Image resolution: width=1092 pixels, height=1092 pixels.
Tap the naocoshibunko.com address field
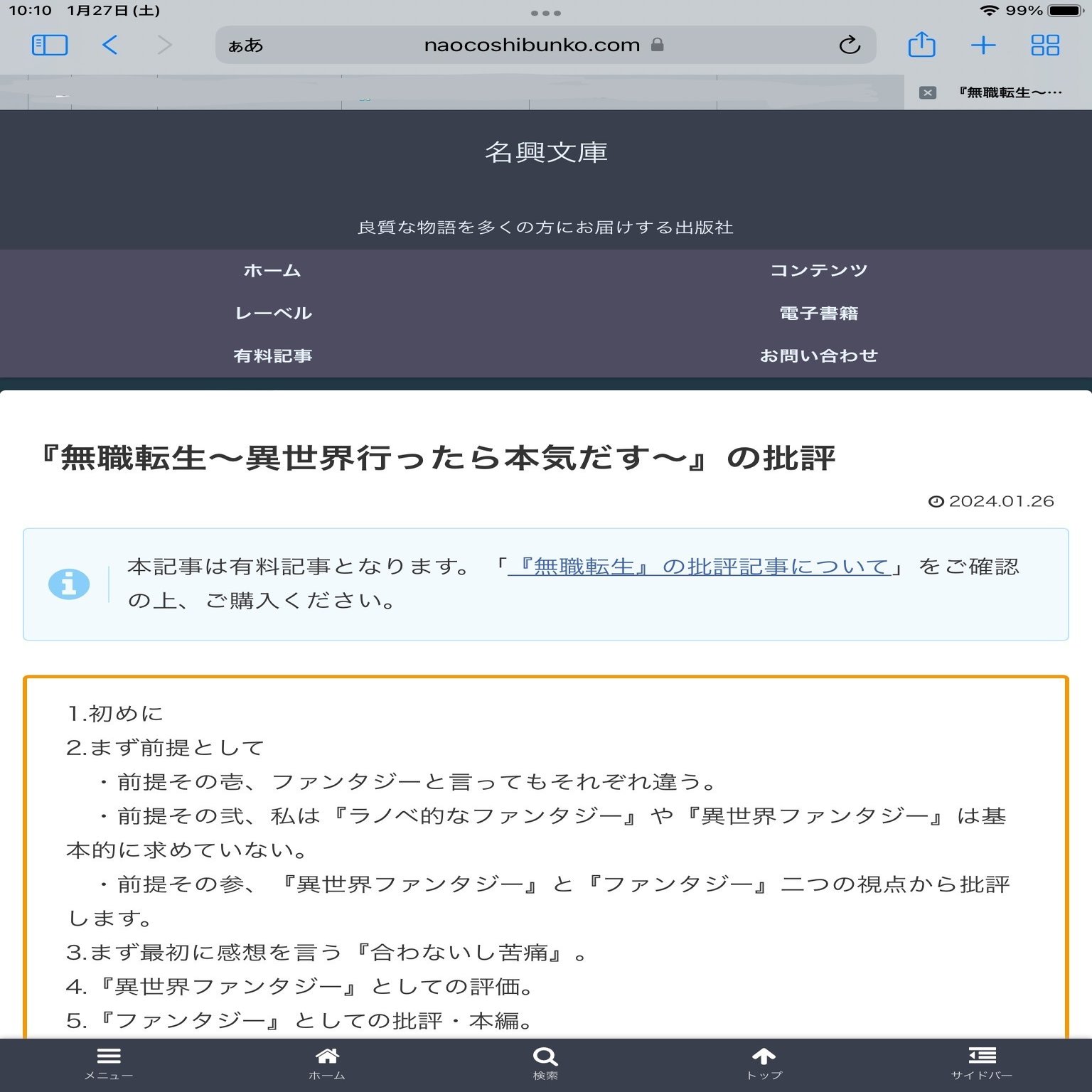545,45
